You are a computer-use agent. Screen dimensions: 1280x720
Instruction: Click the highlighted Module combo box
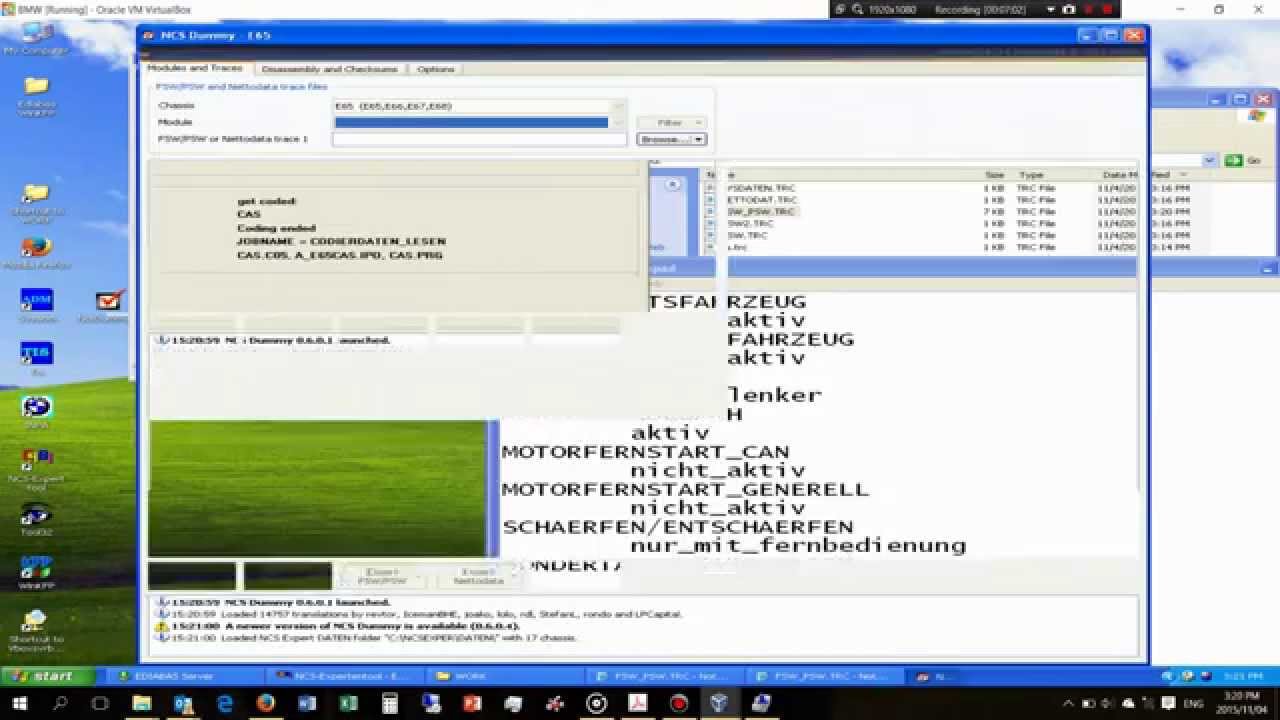coord(471,122)
